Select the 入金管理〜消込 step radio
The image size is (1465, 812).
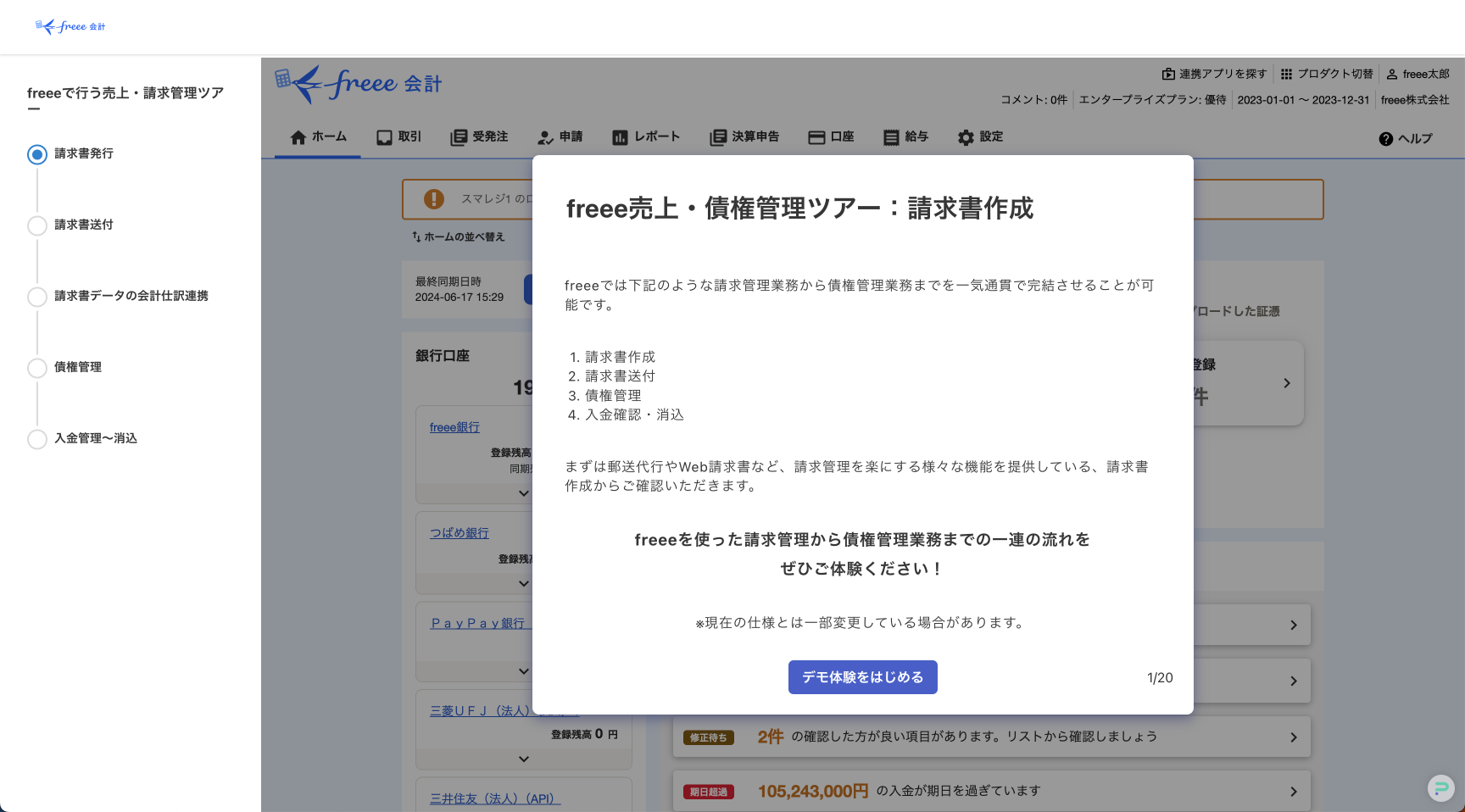[x=37, y=439]
